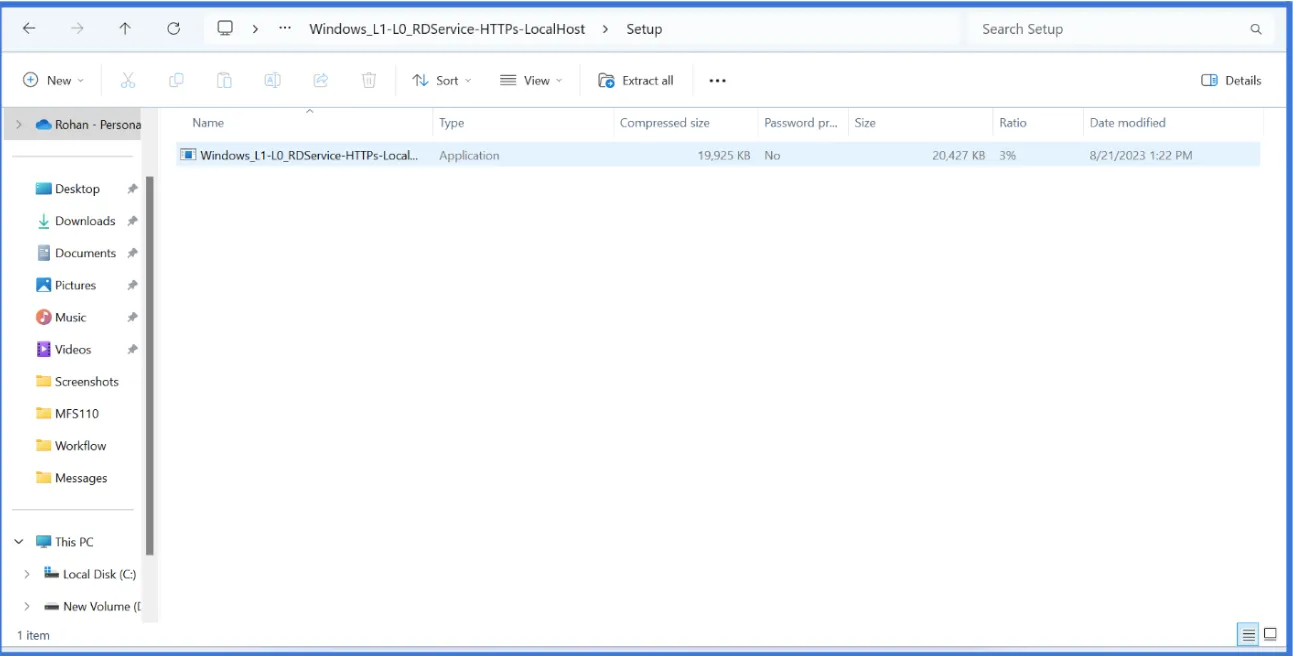Sort by the Name column header

coord(208,122)
